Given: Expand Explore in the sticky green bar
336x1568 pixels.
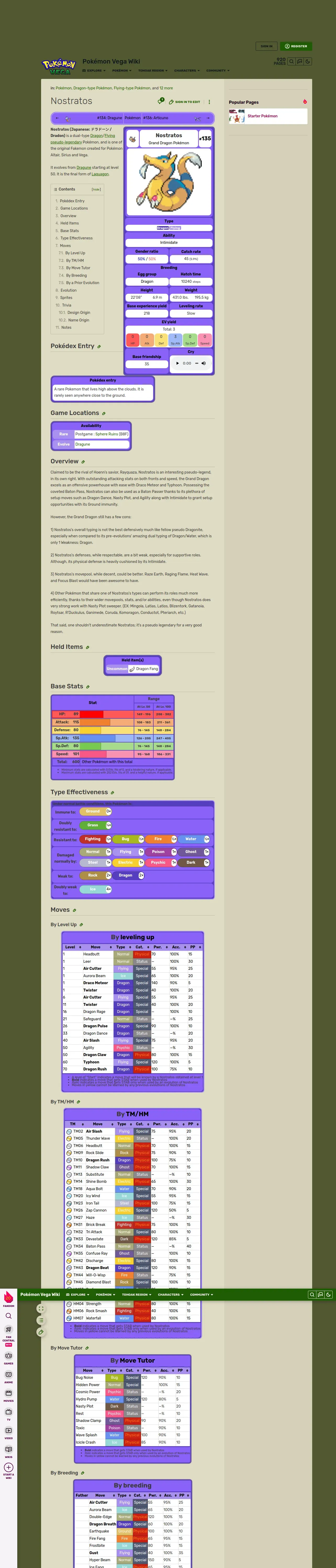Looking at the screenshot, I should point(77,1295).
